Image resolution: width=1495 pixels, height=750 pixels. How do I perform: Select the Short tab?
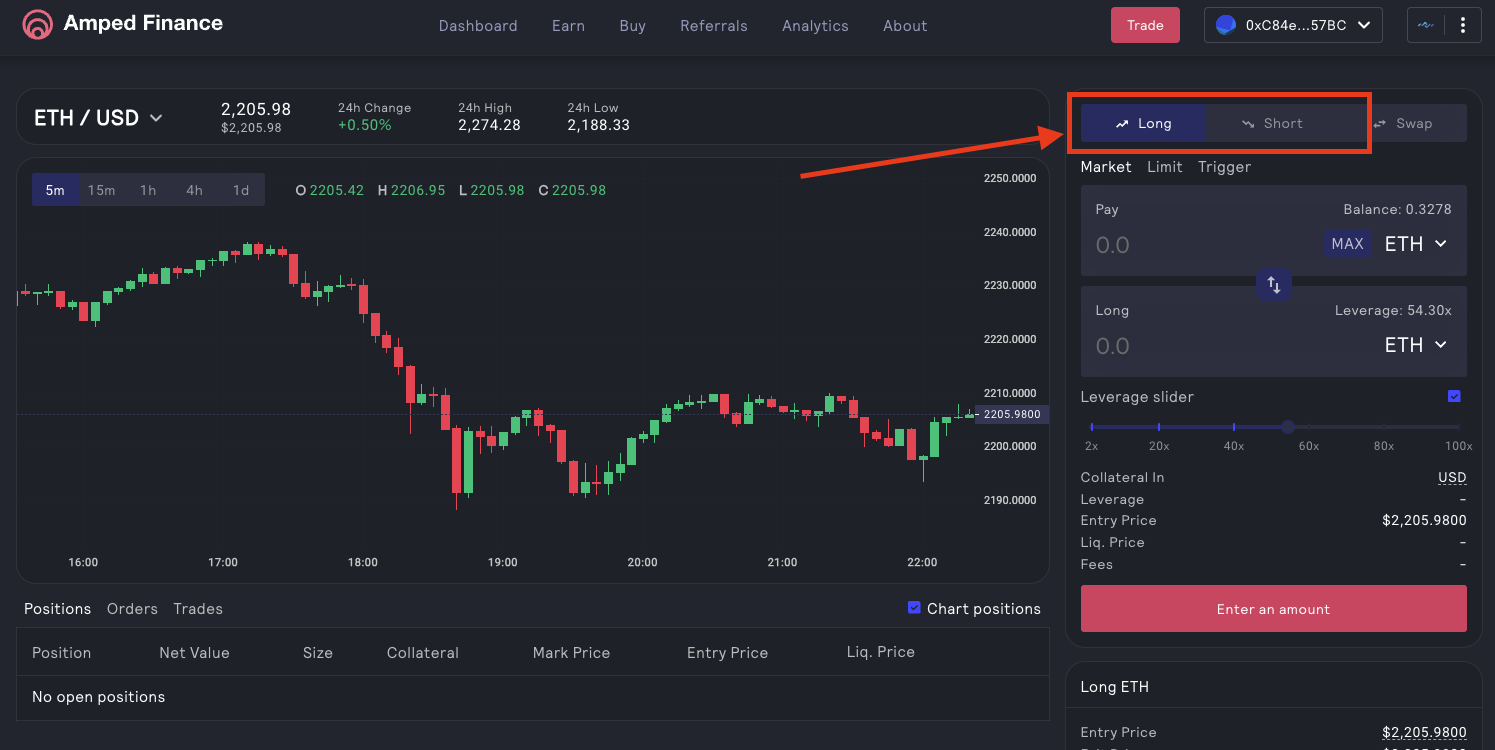click(x=1272, y=123)
